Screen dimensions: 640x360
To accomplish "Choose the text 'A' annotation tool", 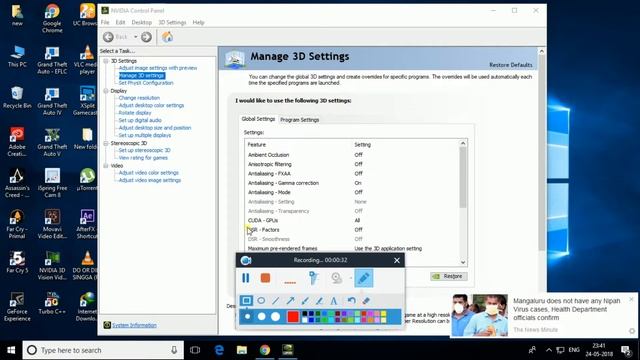I will click(x=334, y=301).
